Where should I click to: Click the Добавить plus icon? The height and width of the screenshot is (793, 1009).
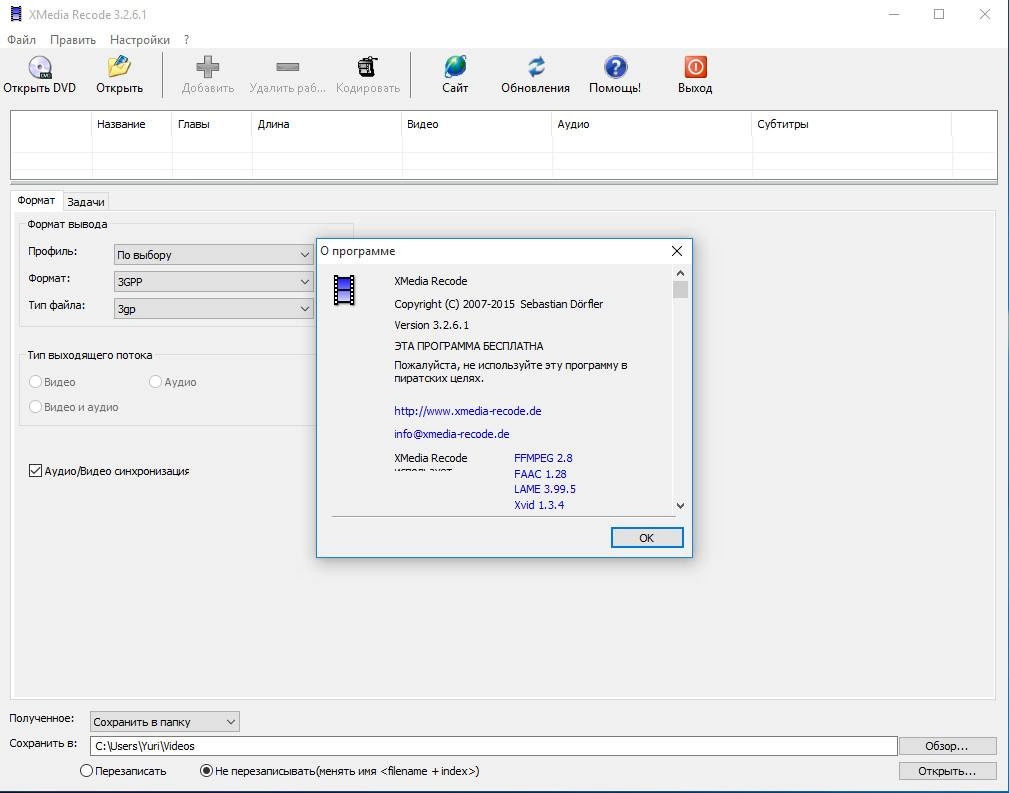[207, 67]
